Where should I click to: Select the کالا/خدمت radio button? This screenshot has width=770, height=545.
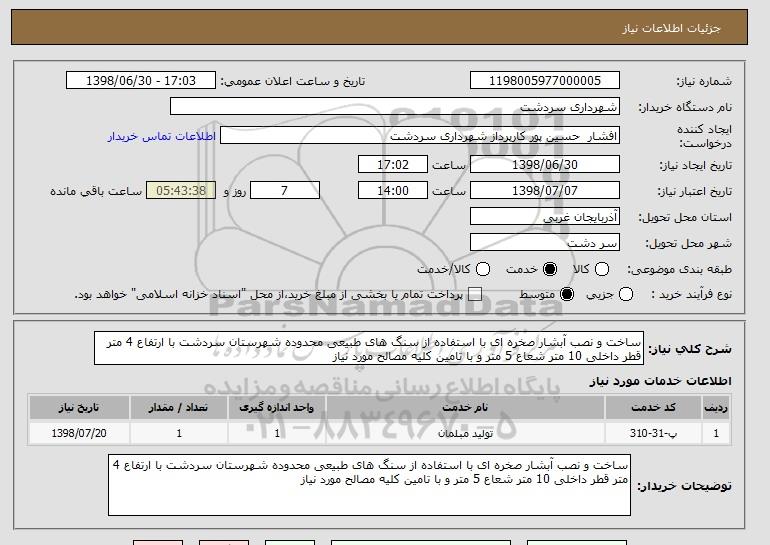[x=483, y=269]
